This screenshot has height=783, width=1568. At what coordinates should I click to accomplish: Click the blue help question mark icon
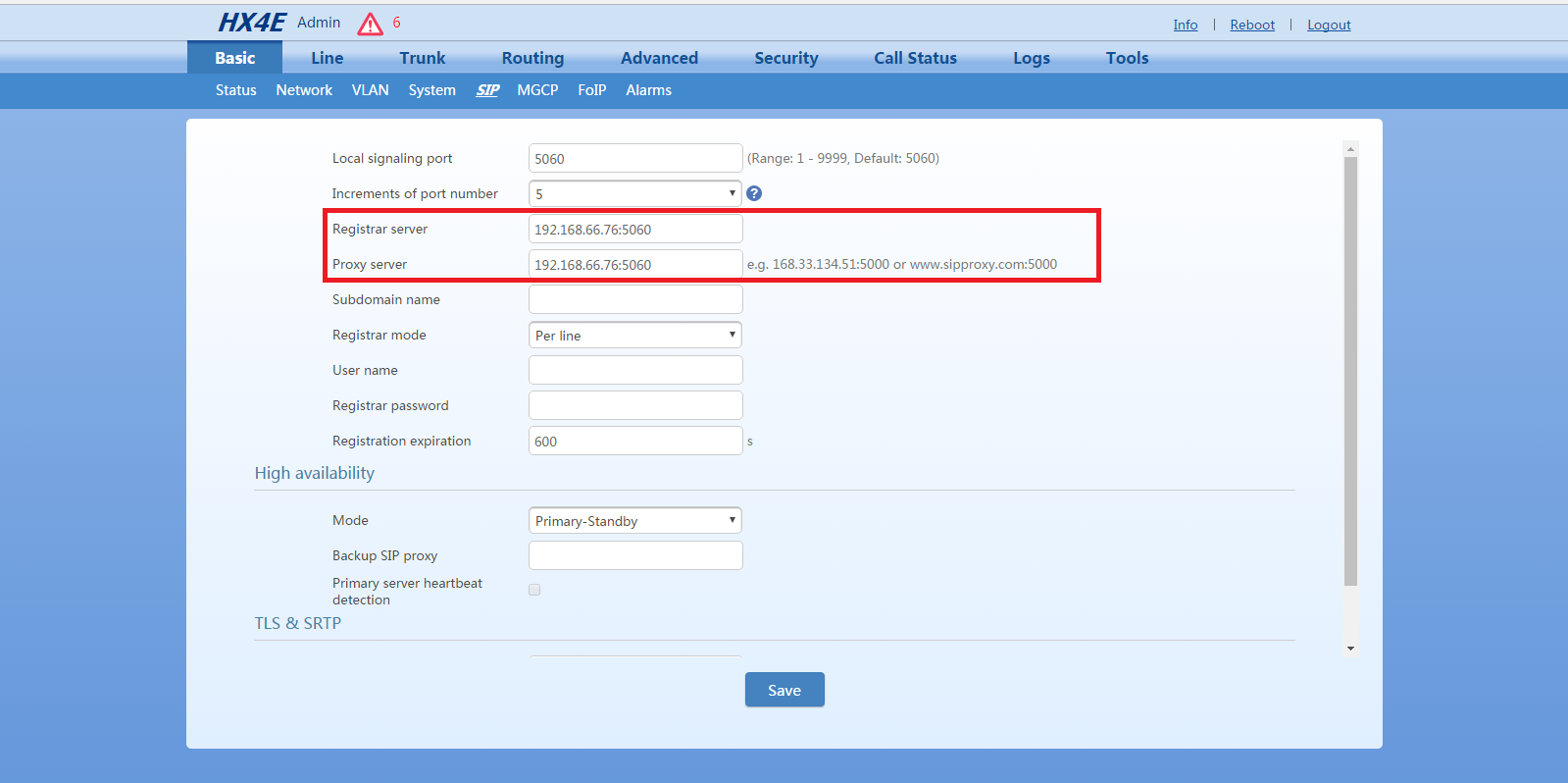pyautogui.click(x=754, y=193)
